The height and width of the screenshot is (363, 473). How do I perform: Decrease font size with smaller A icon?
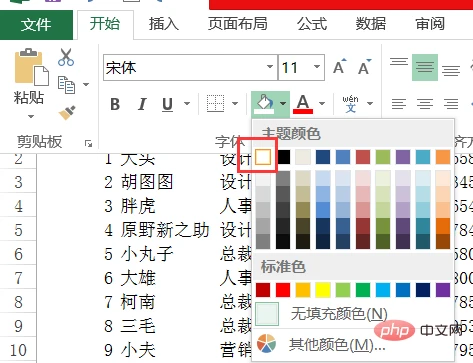click(x=364, y=67)
